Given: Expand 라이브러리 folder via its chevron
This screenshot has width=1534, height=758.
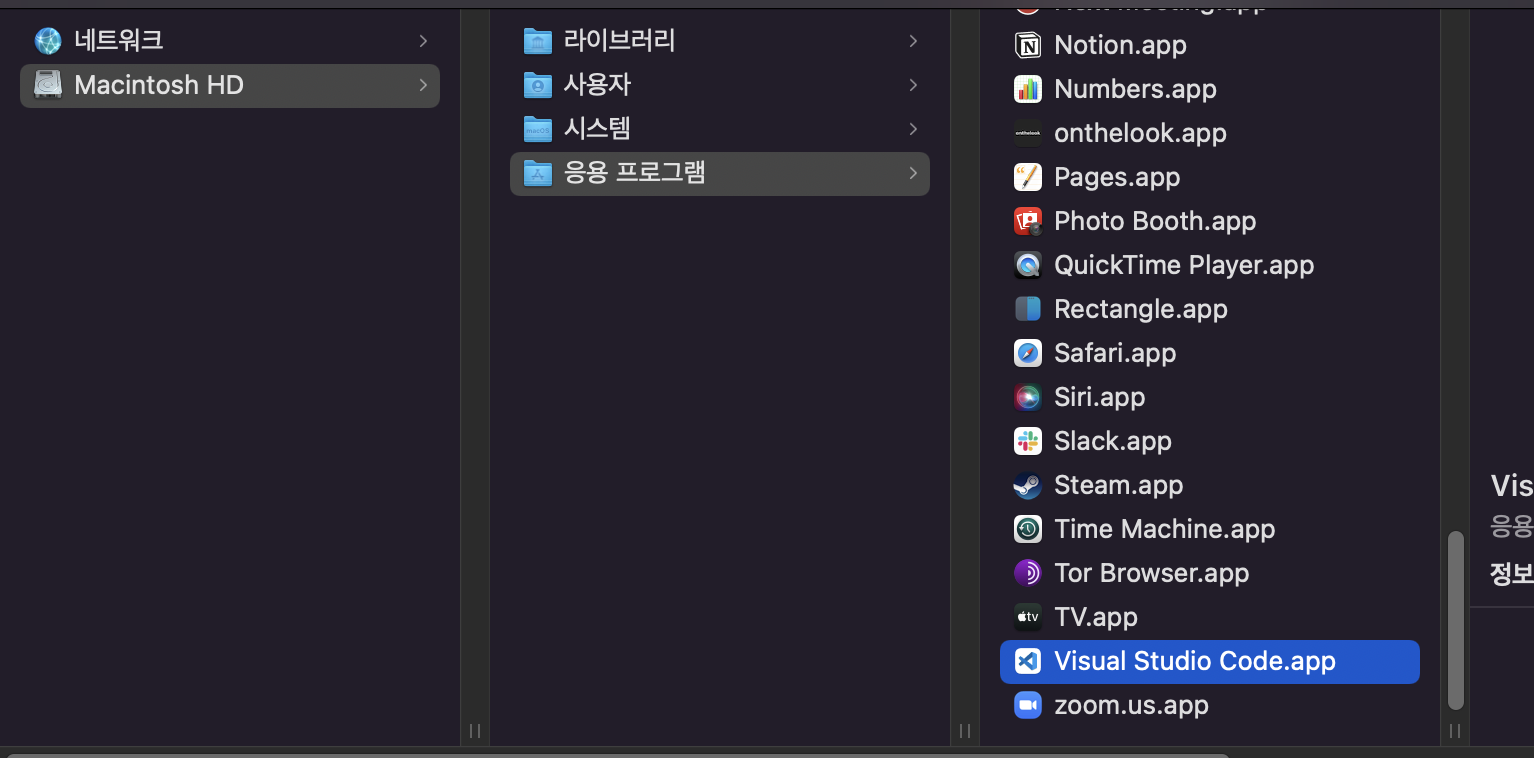Looking at the screenshot, I should (913, 41).
